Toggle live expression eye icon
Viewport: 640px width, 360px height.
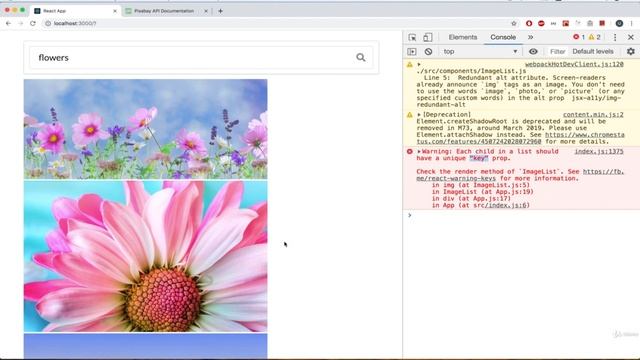[533, 51]
